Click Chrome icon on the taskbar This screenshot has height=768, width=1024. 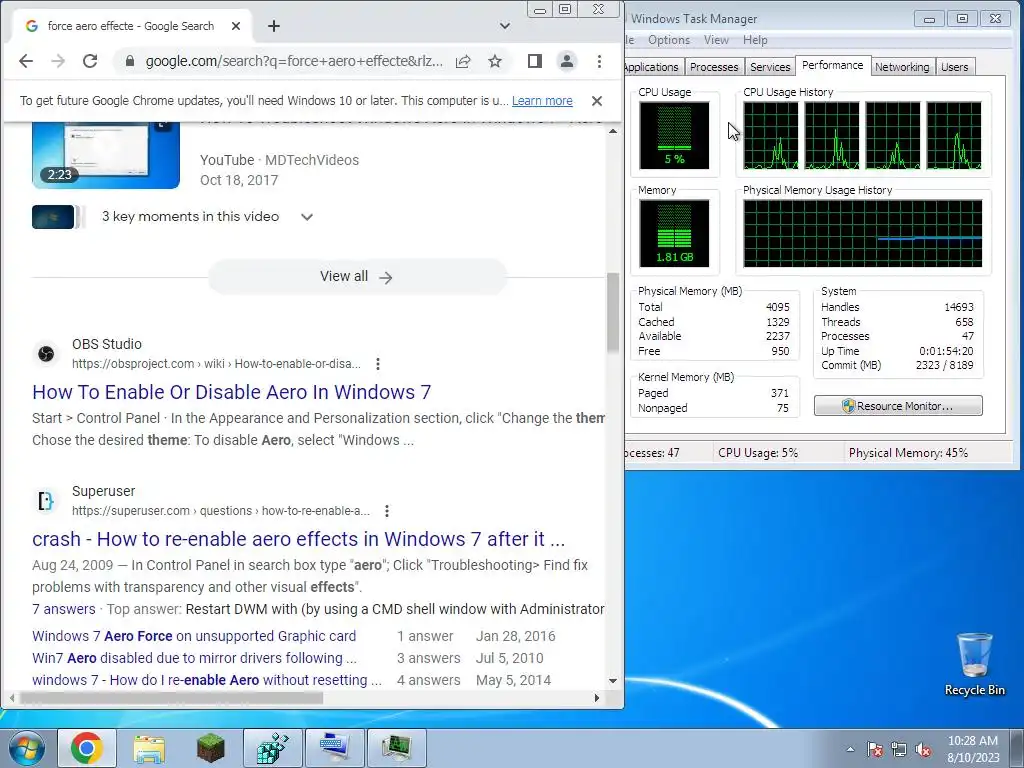point(87,748)
